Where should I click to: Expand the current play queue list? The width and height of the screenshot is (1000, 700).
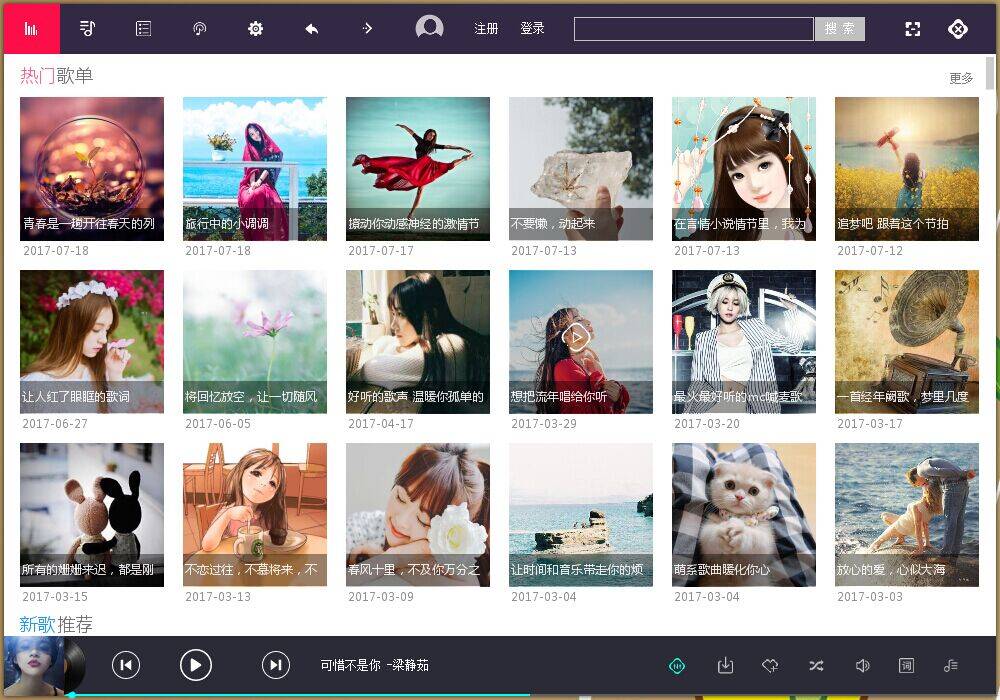[x=950, y=665]
